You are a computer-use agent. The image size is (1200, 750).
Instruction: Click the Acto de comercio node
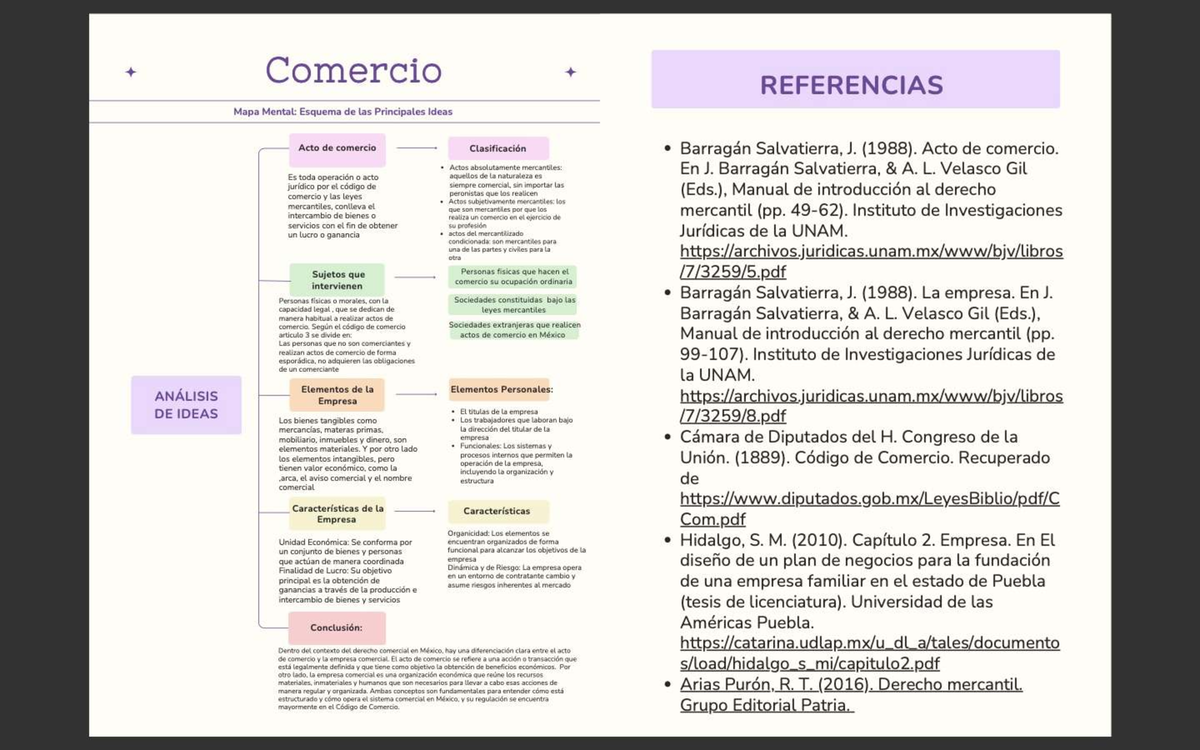point(337,150)
